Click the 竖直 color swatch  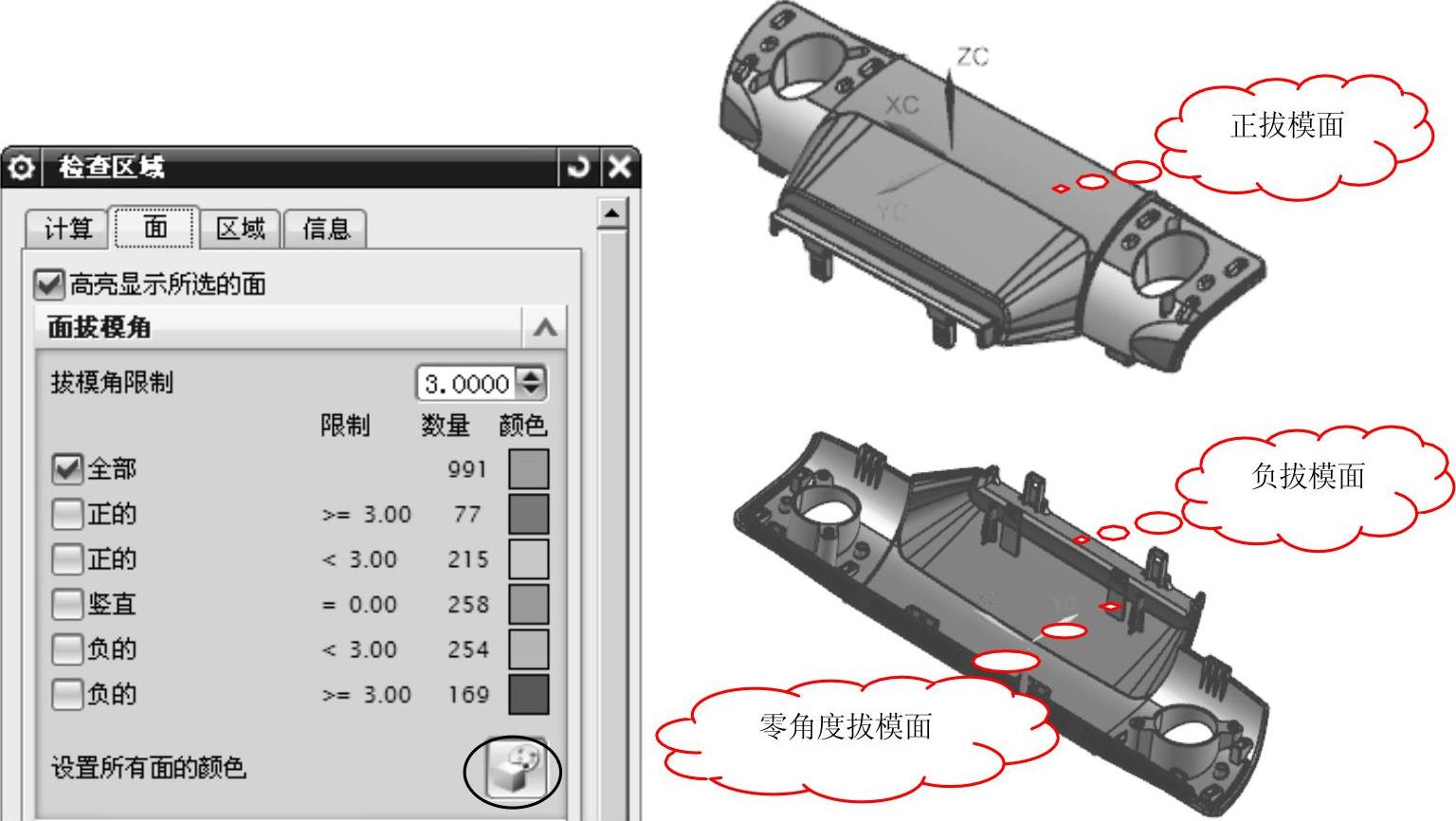click(529, 605)
